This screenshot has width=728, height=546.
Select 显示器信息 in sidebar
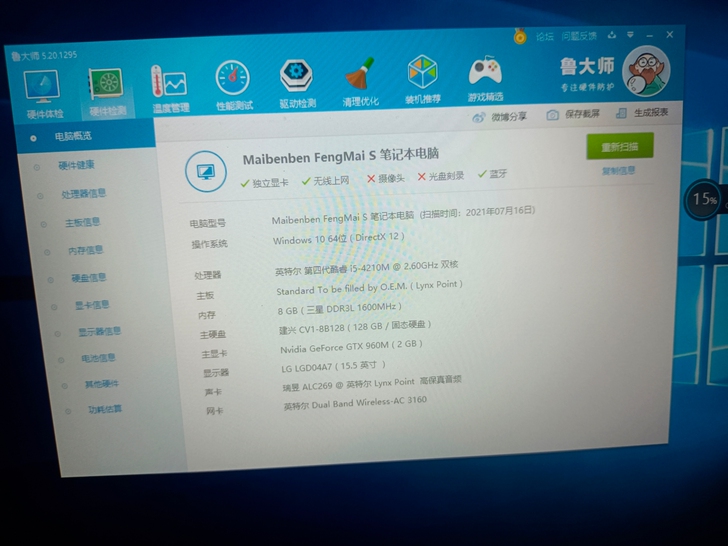(x=99, y=331)
